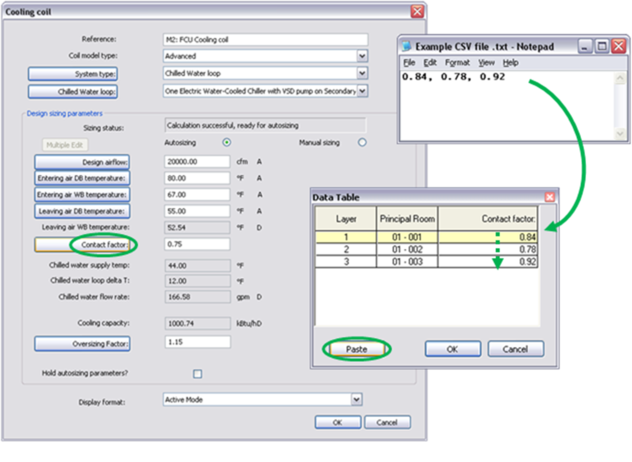Close the Cooling coil dialog
This screenshot has width=632, height=462.
click(x=416, y=10)
